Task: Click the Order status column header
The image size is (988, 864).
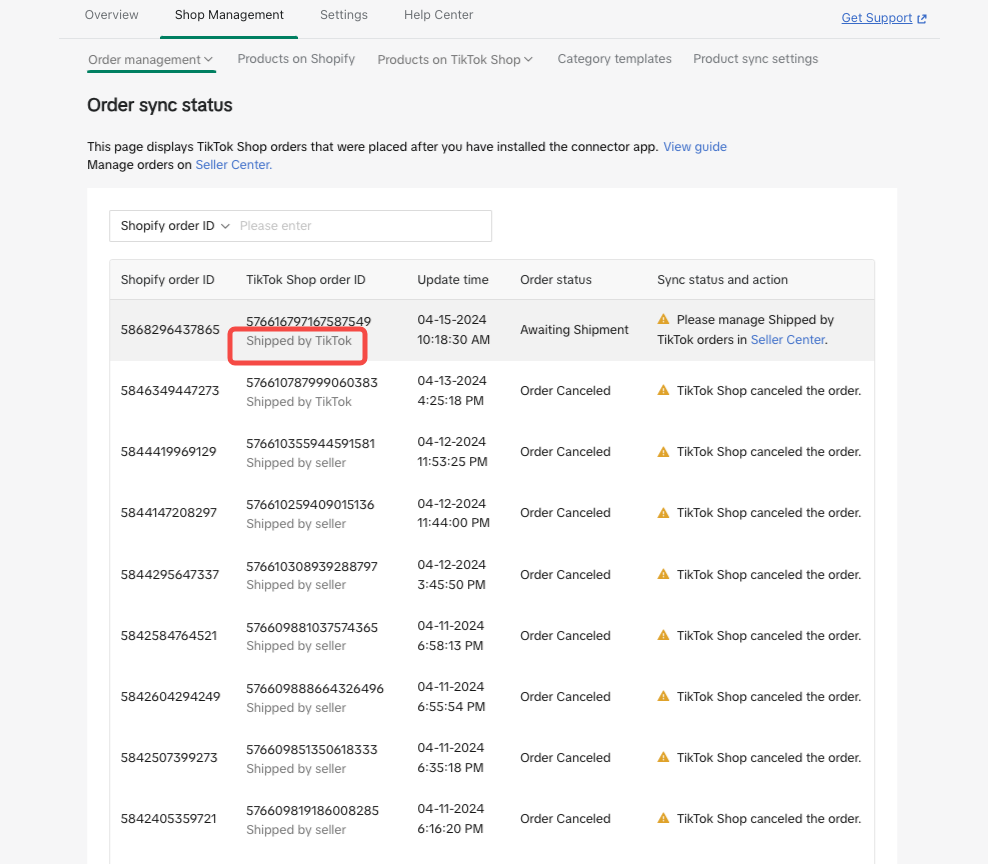Action: [556, 280]
